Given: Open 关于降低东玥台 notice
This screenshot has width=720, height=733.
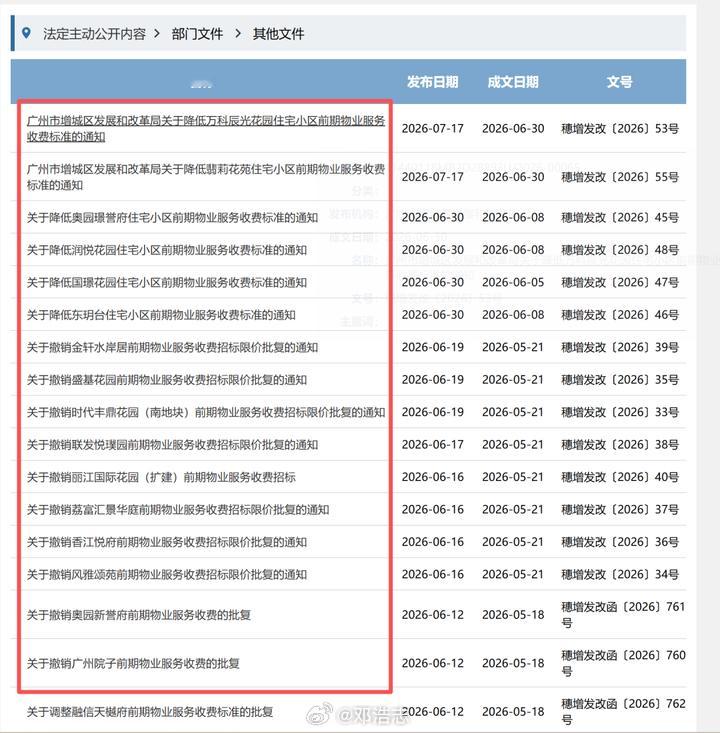Looking at the screenshot, I should pyautogui.click(x=161, y=315).
